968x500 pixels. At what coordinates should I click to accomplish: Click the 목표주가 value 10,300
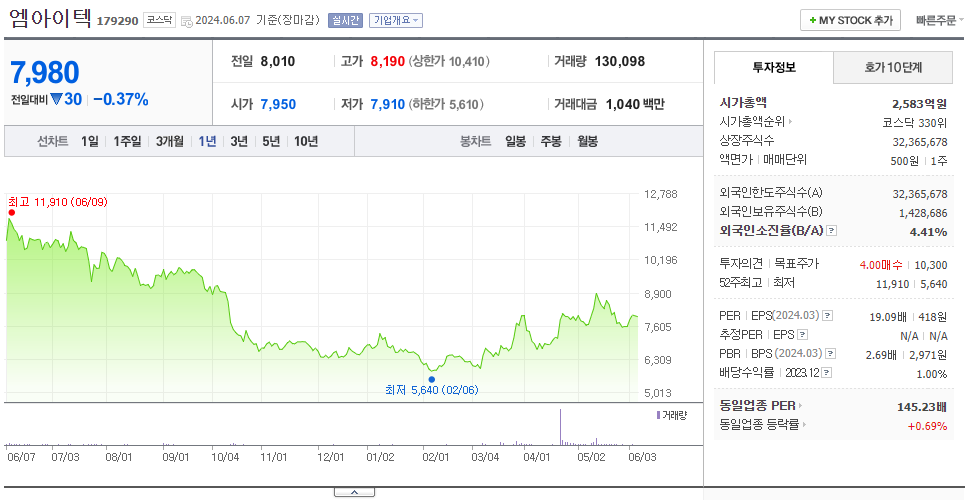click(931, 265)
